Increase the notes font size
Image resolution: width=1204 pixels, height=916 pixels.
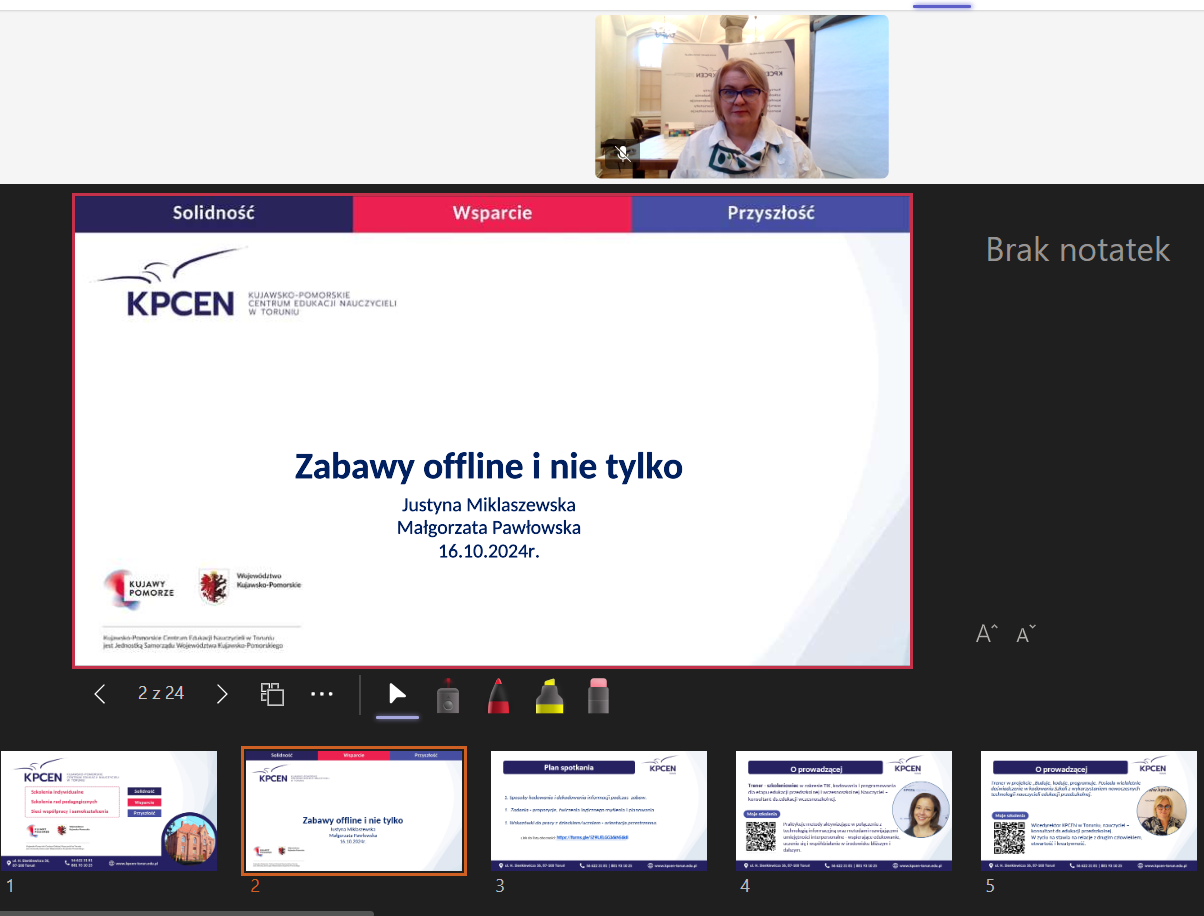[x=986, y=634]
